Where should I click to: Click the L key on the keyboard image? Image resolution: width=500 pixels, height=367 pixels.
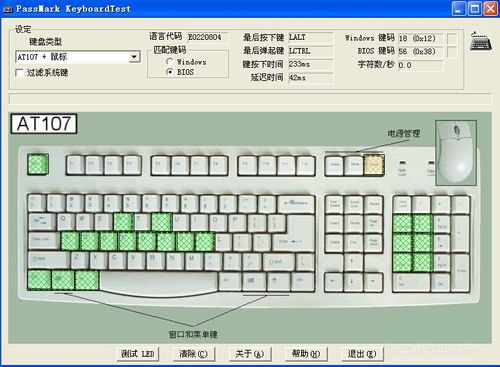(223, 241)
